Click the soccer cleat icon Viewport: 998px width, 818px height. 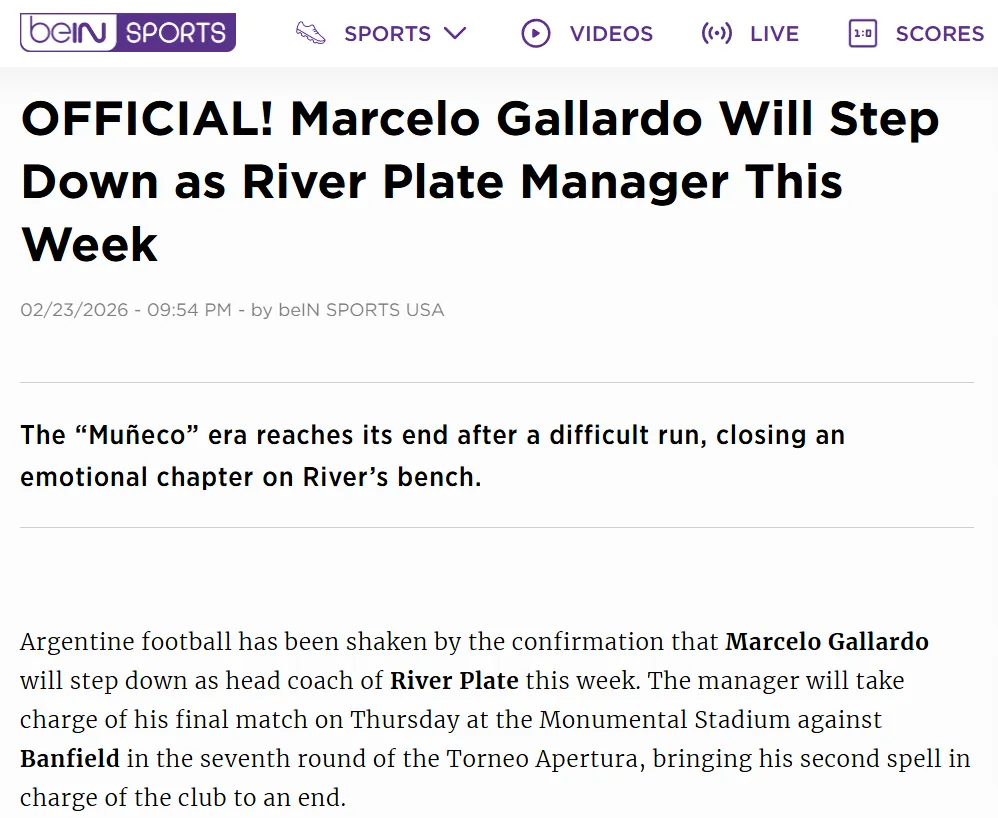click(311, 33)
